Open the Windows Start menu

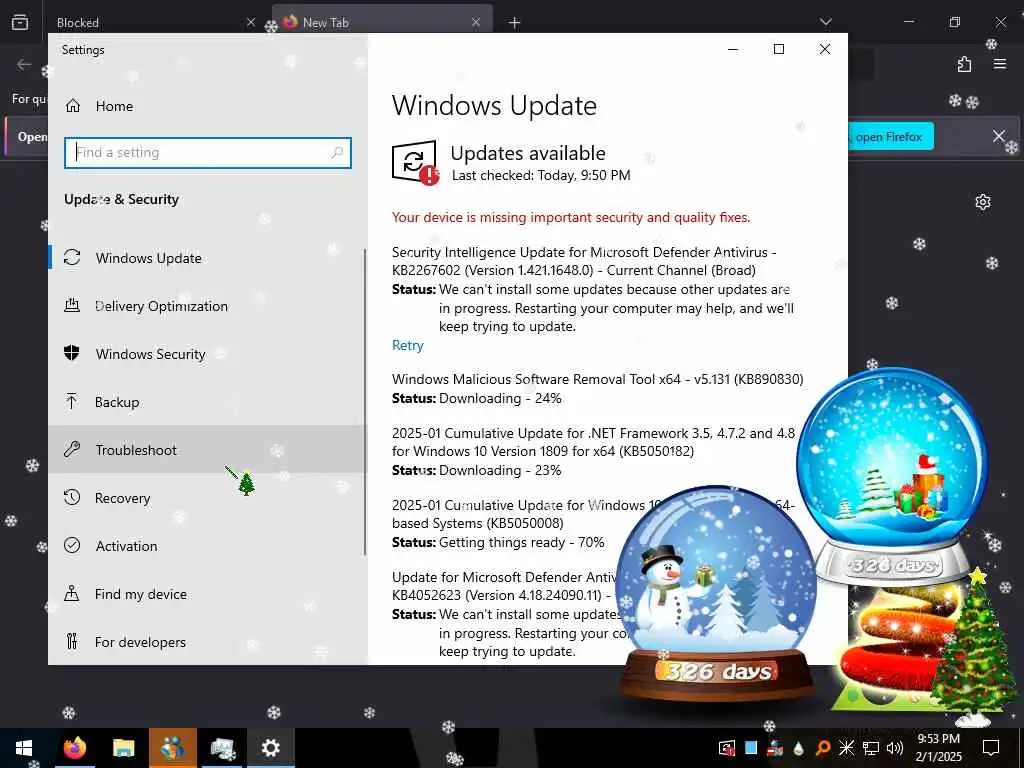(x=24, y=748)
